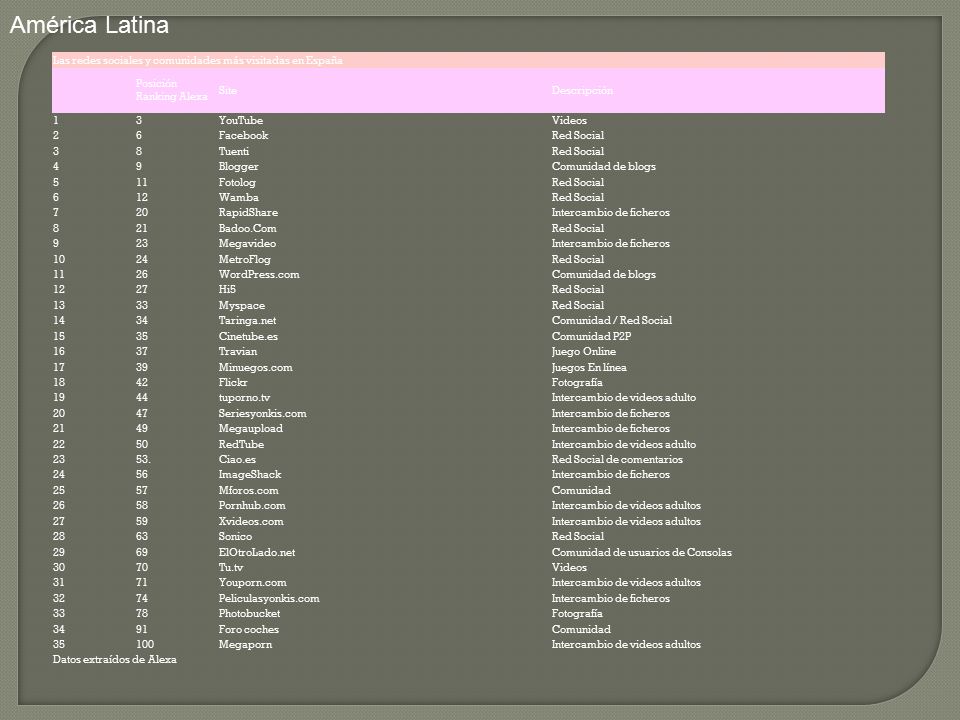The image size is (960, 720).
Task: Select the 'MetroFlog' site cell
Action: (244, 259)
